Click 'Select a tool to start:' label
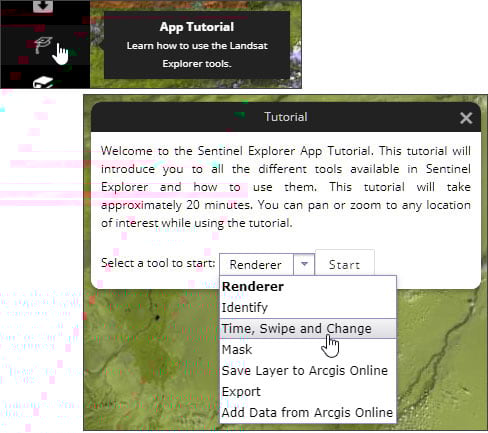 tap(158, 263)
